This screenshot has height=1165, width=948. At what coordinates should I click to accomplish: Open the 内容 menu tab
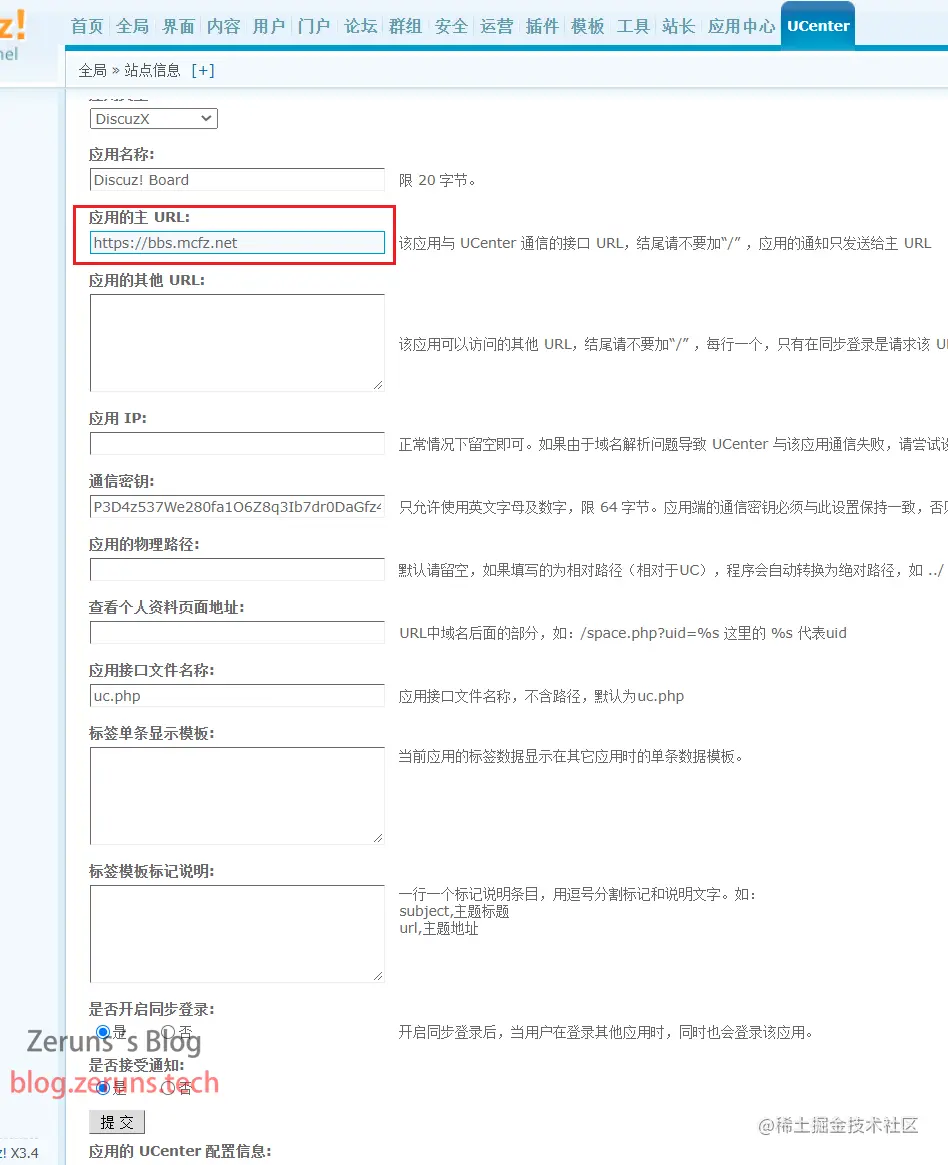224,26
